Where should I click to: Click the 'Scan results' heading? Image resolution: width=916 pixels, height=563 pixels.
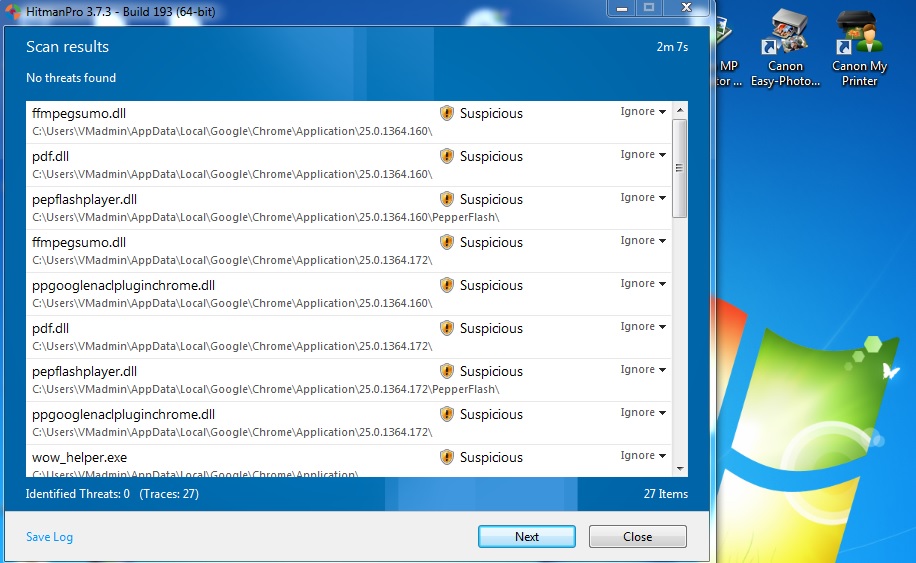coord(67,47)
